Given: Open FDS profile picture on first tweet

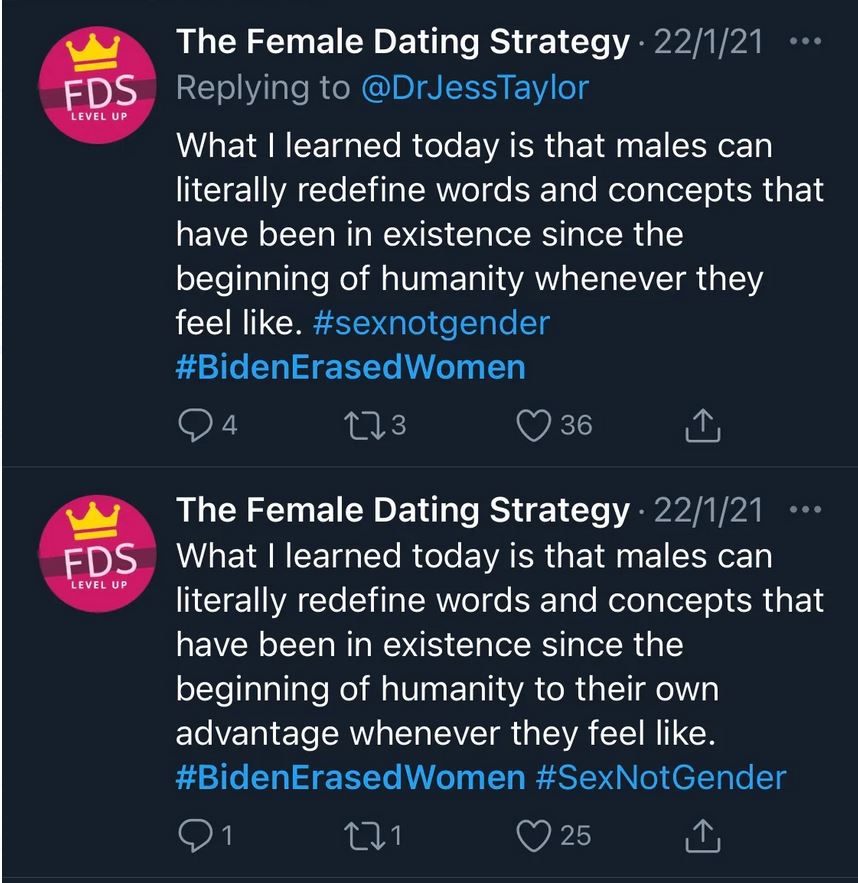Looking at the screenshot, I should [88, 87].
